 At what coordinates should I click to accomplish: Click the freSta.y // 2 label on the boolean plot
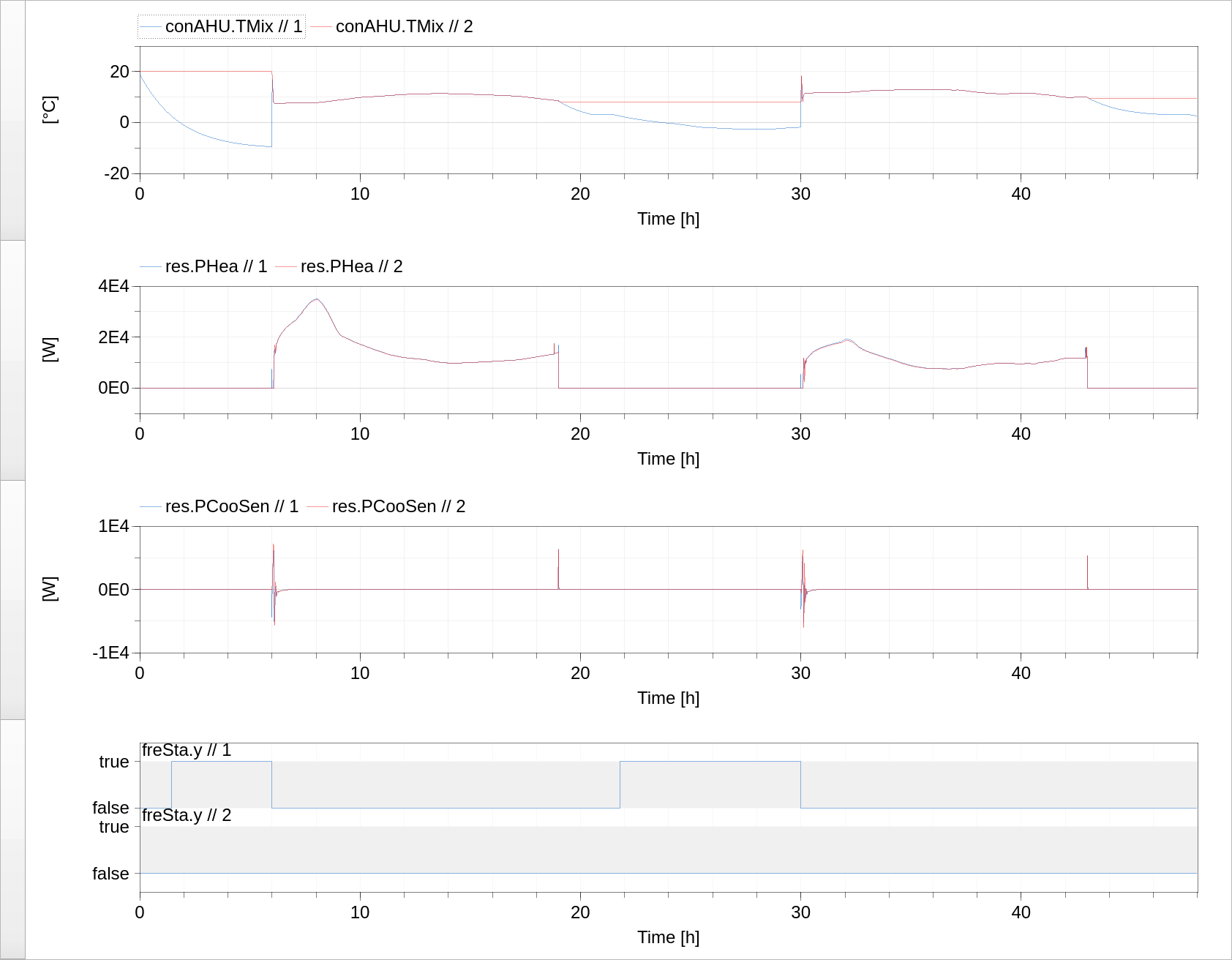click(x=187, y=814)
